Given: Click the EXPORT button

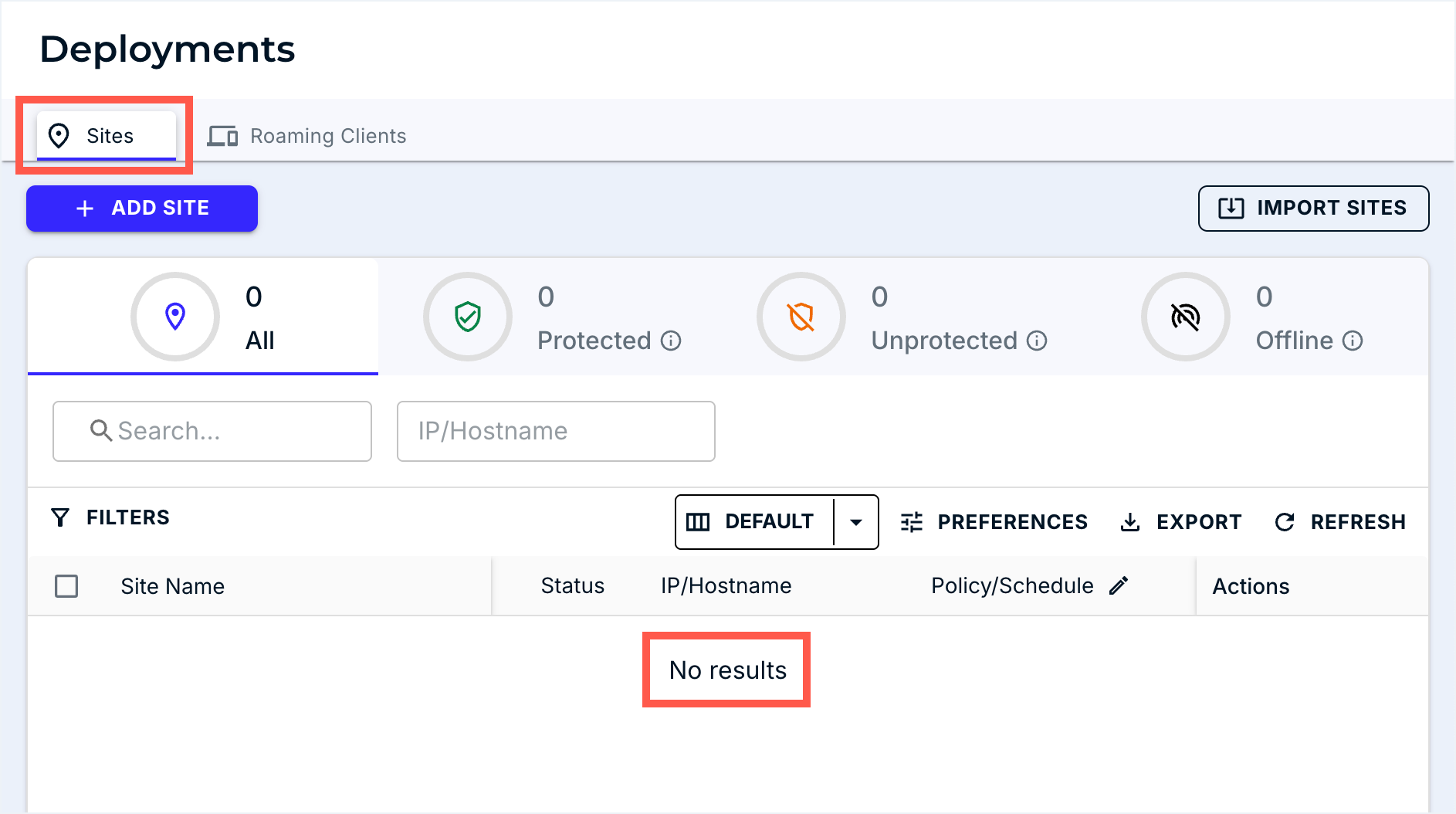Looking at the screenshot, I should coord(1180,522).
